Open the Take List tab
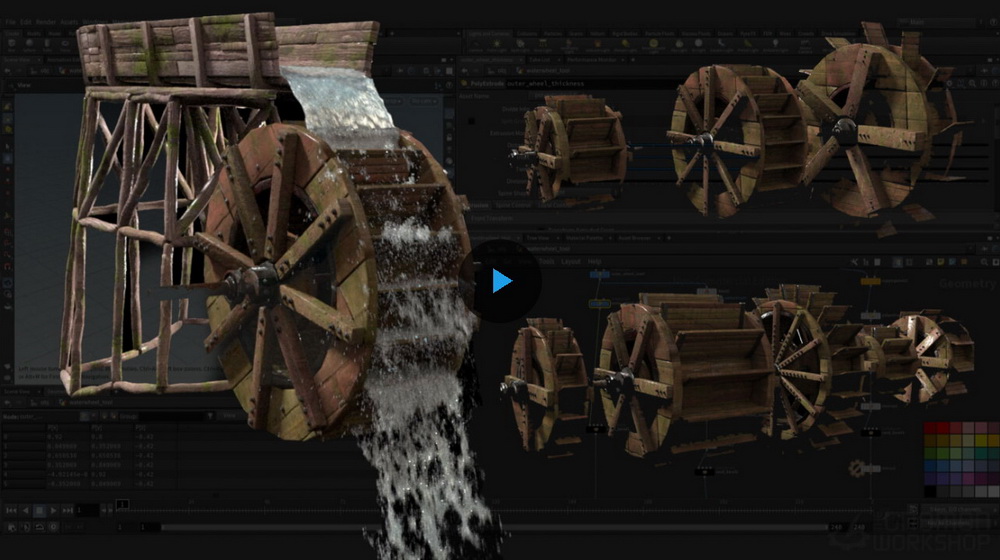This screenshot has height=560, width=1000. click(x=540, y=60)
